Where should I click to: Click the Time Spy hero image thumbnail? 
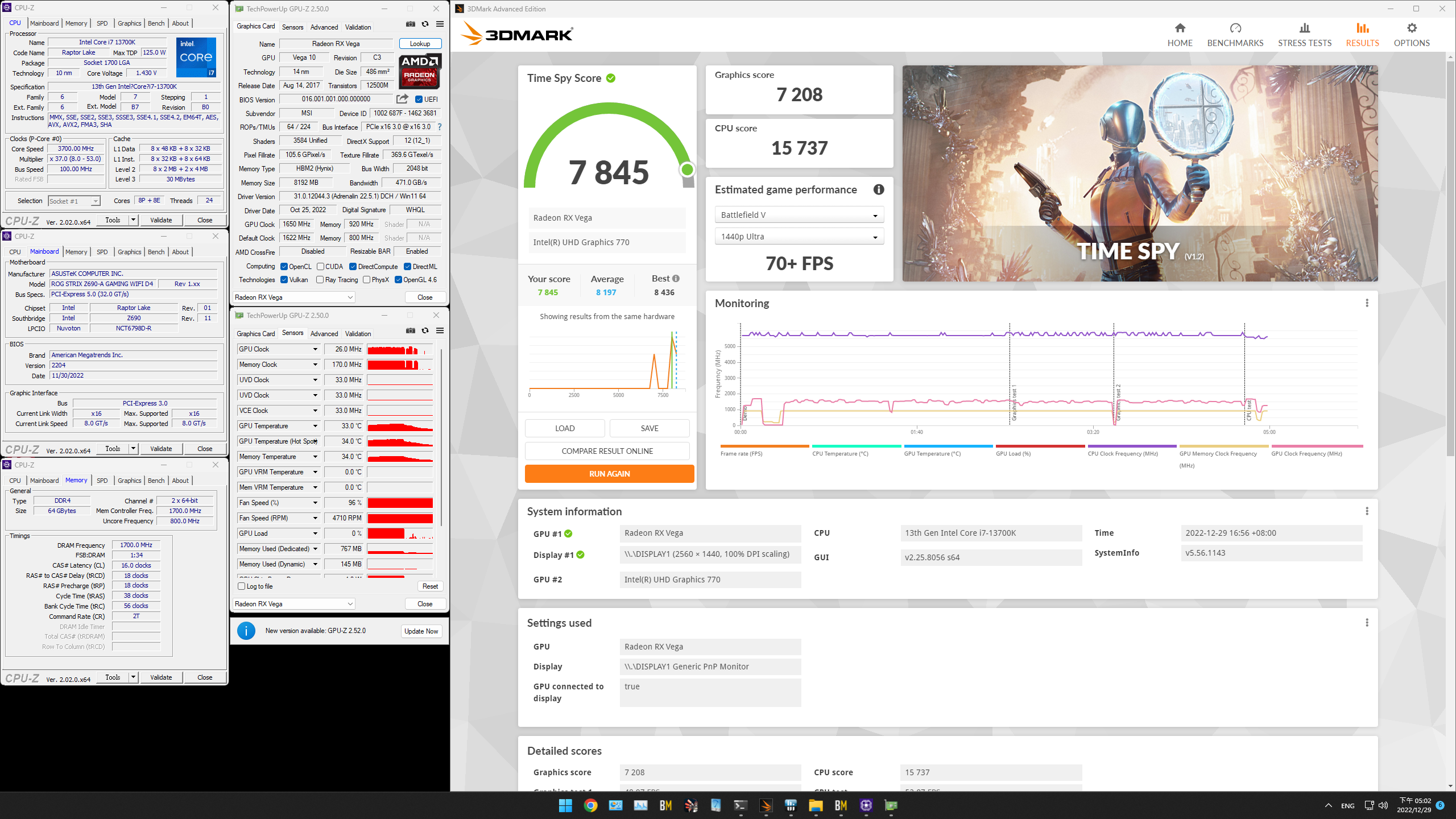point(1140,173)
